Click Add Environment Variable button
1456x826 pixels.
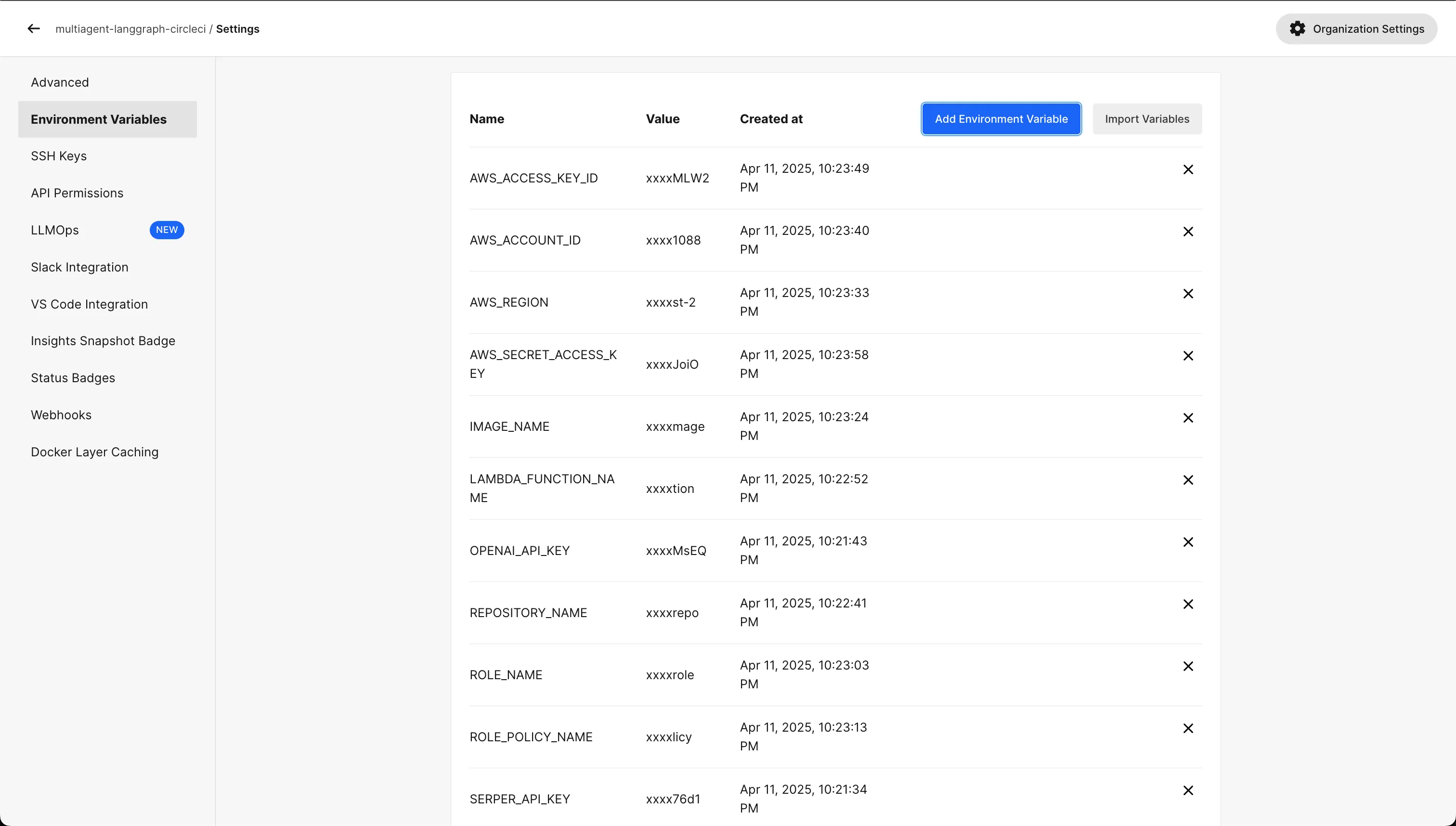click(1001, 119)
